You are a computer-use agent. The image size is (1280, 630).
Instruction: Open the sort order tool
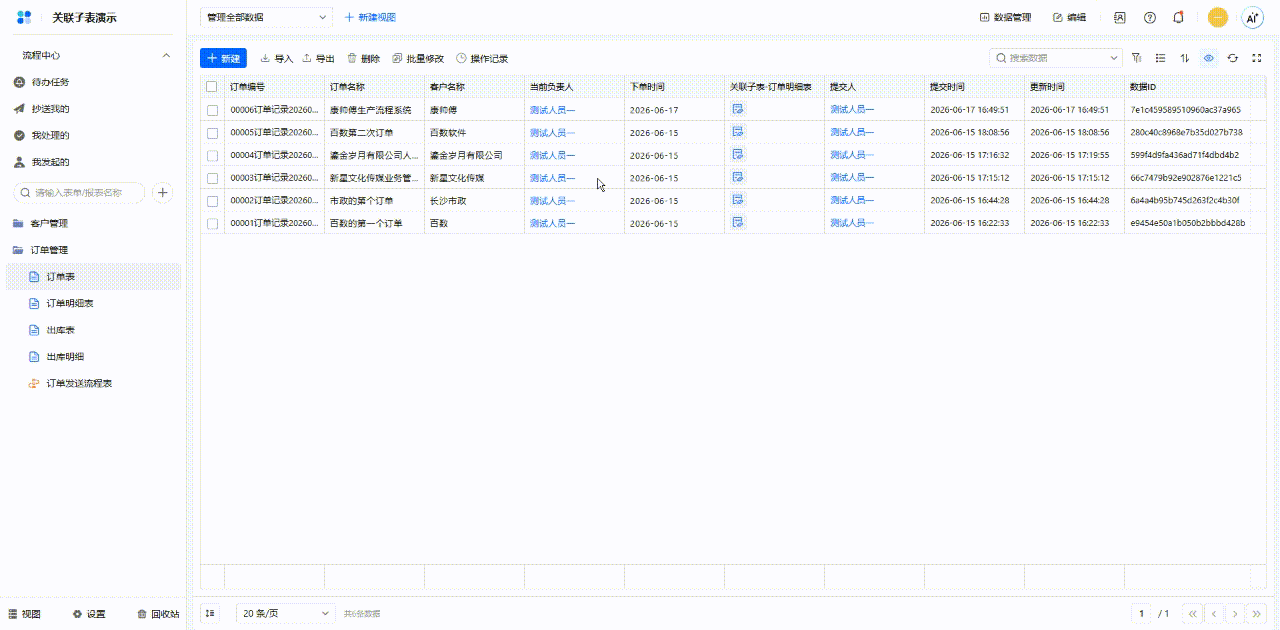point(1185,58)
